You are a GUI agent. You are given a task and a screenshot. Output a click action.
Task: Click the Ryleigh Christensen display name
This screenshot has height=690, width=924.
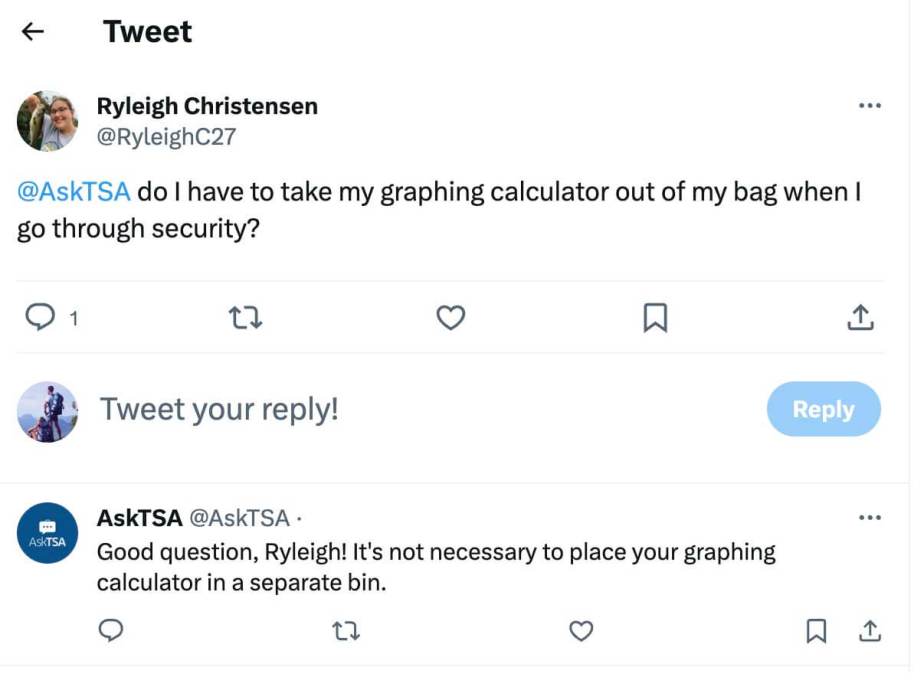point(207,106)
